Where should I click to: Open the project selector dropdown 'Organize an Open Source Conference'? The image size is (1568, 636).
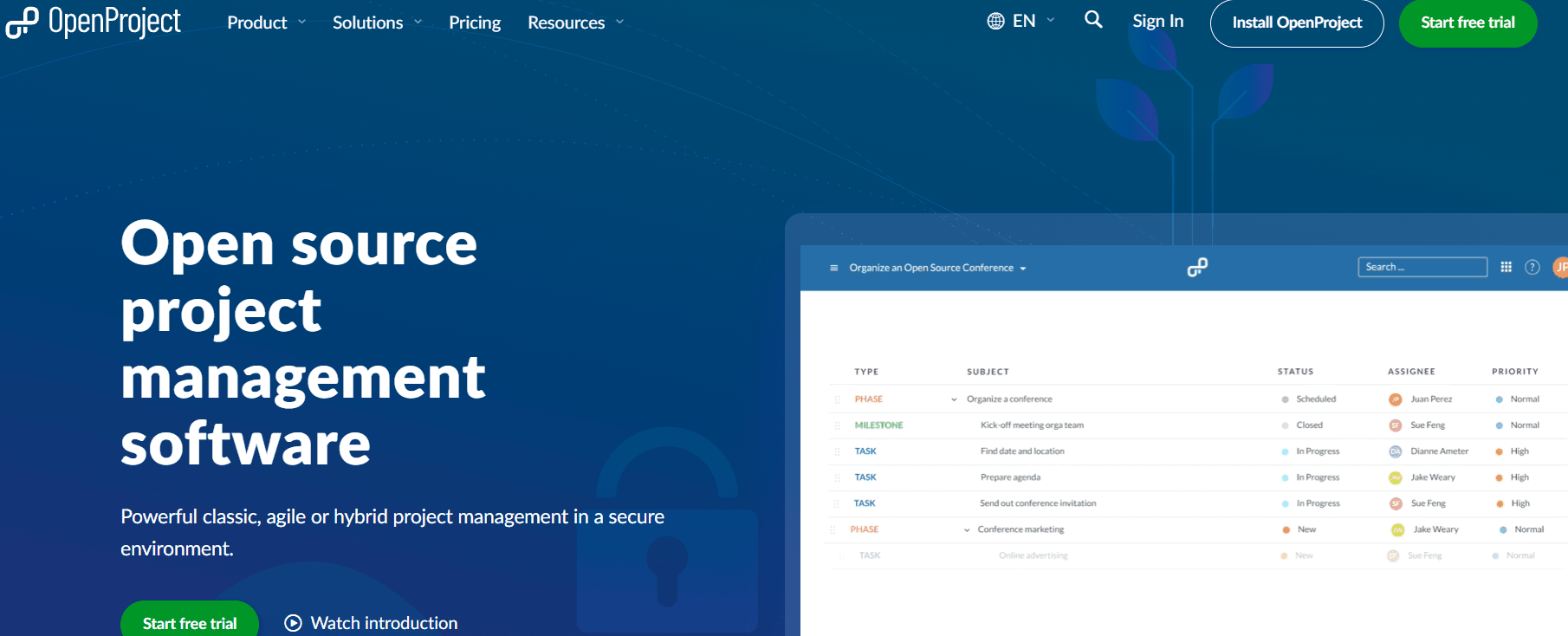pyautogui.click(x=937, y=268)
